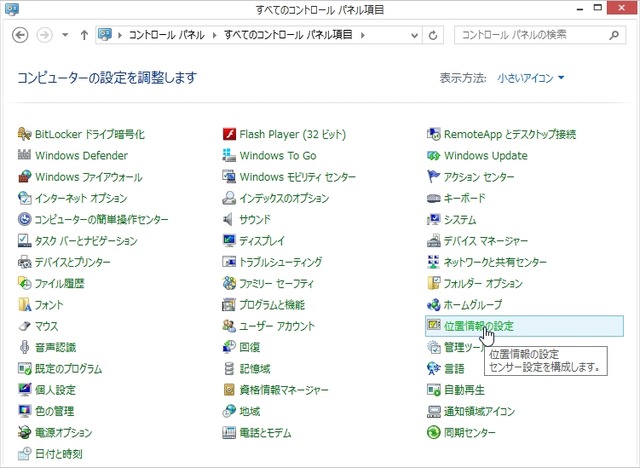Expand the chevron after コントロール パネル breadcrumb

(214, 35)
